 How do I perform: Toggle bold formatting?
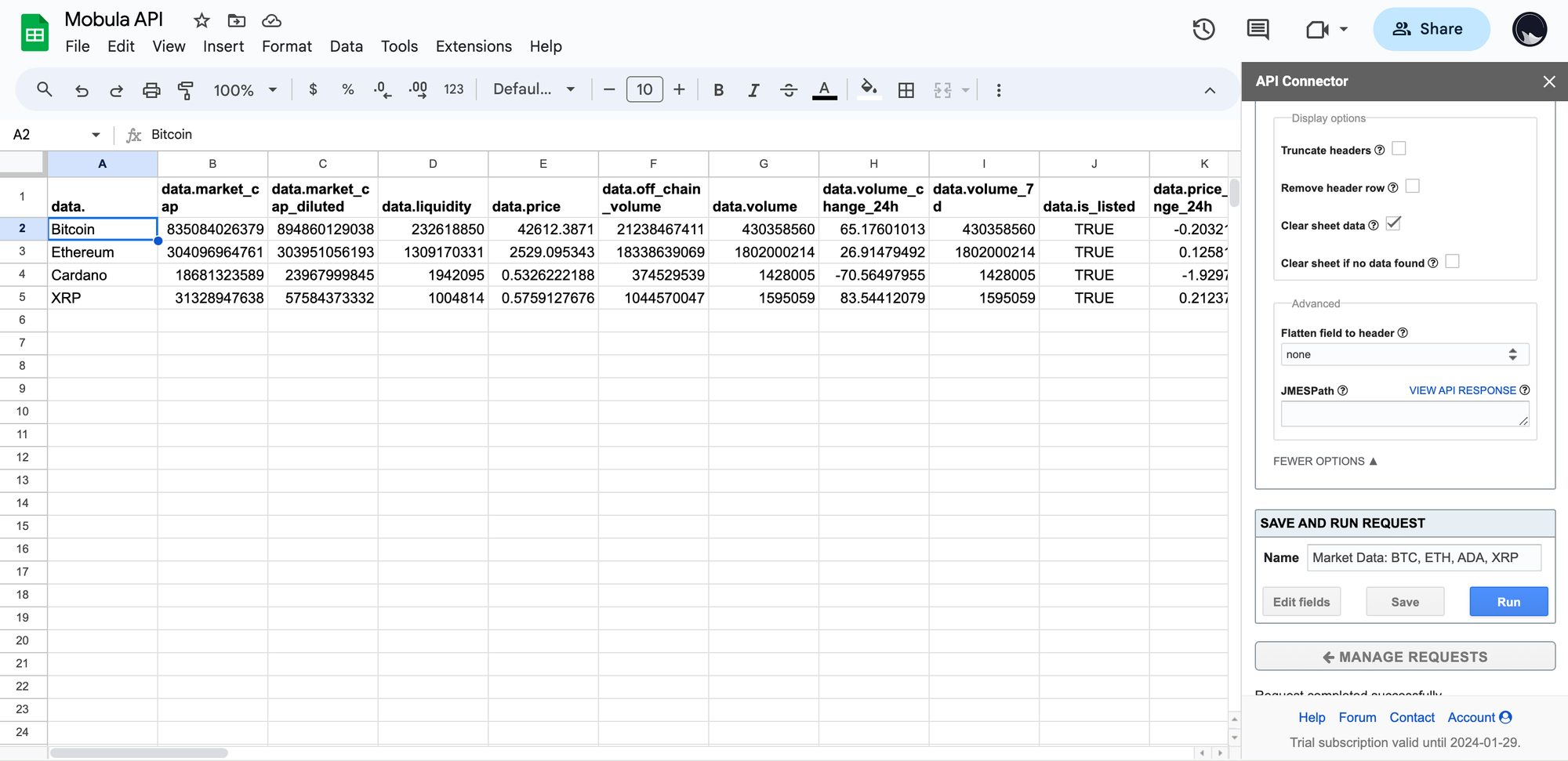click(x=718, y=90)
